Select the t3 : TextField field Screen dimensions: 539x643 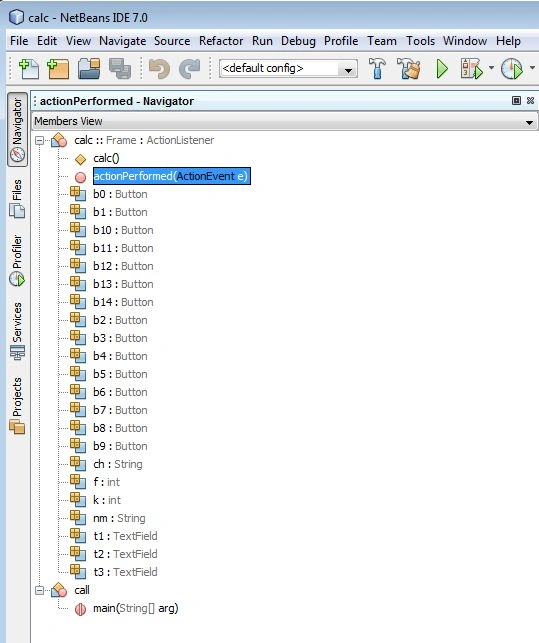pyautogui.click(x=125, y=572)
